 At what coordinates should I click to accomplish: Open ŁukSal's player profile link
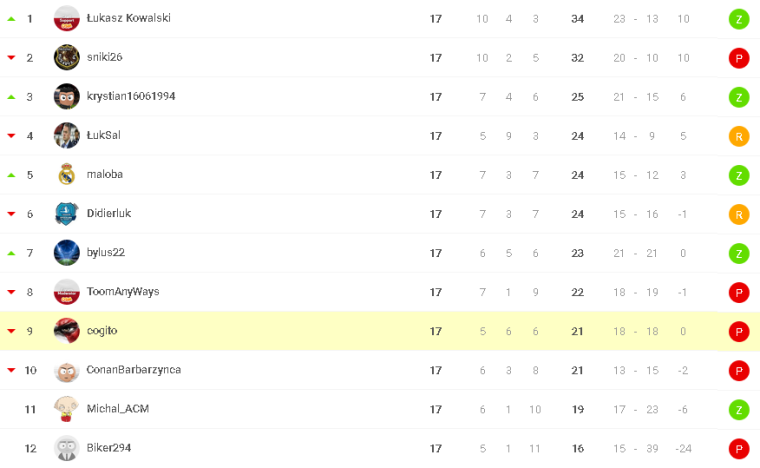(103, 135)
